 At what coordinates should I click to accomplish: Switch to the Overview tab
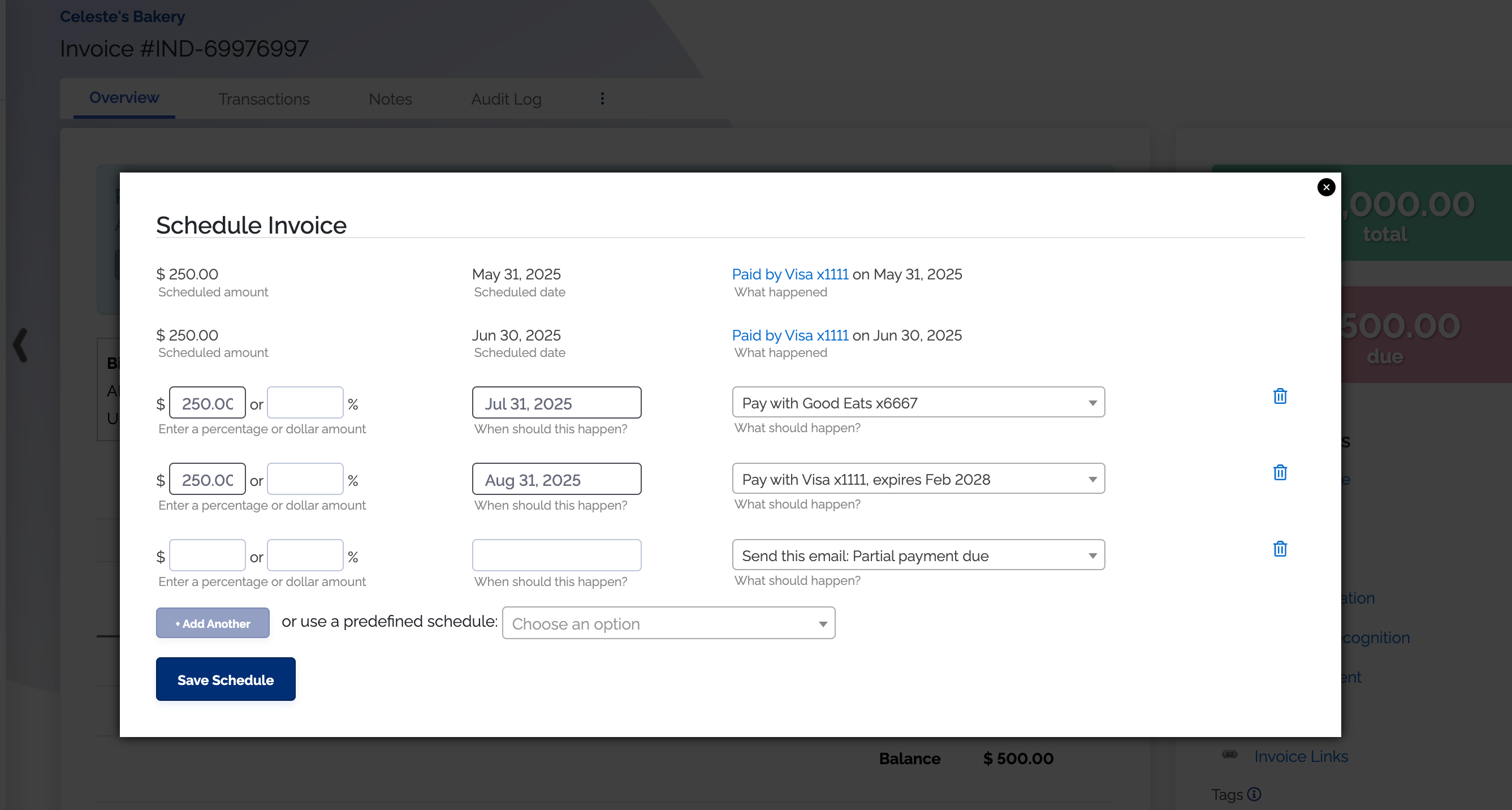tap(124, 97)
